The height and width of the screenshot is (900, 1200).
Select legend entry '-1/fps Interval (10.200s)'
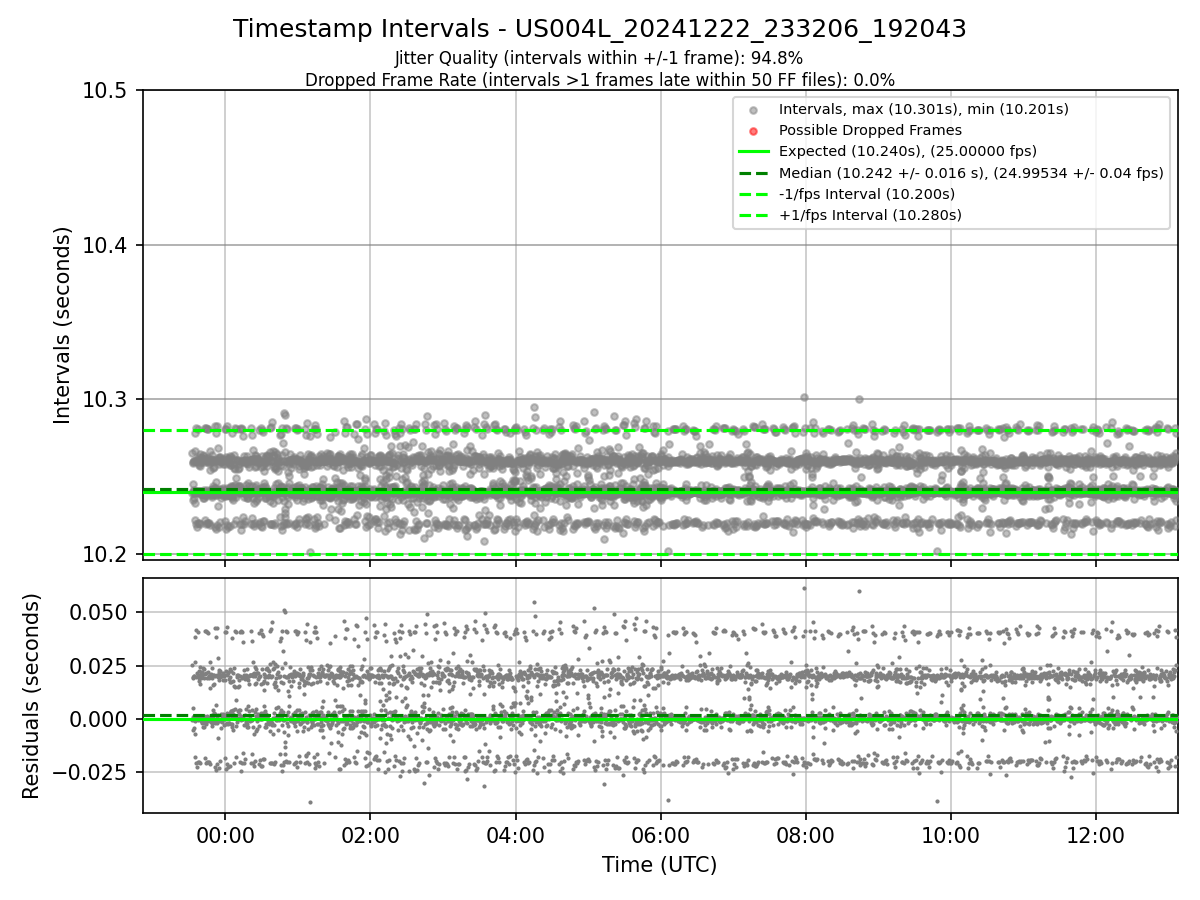point(867,194)
